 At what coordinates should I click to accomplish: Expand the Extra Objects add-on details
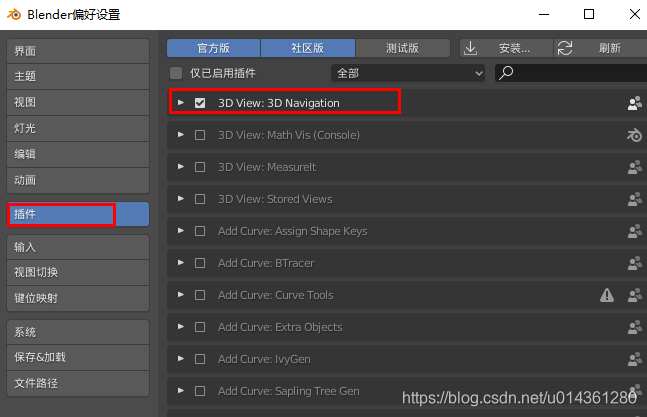pos(181,327)
